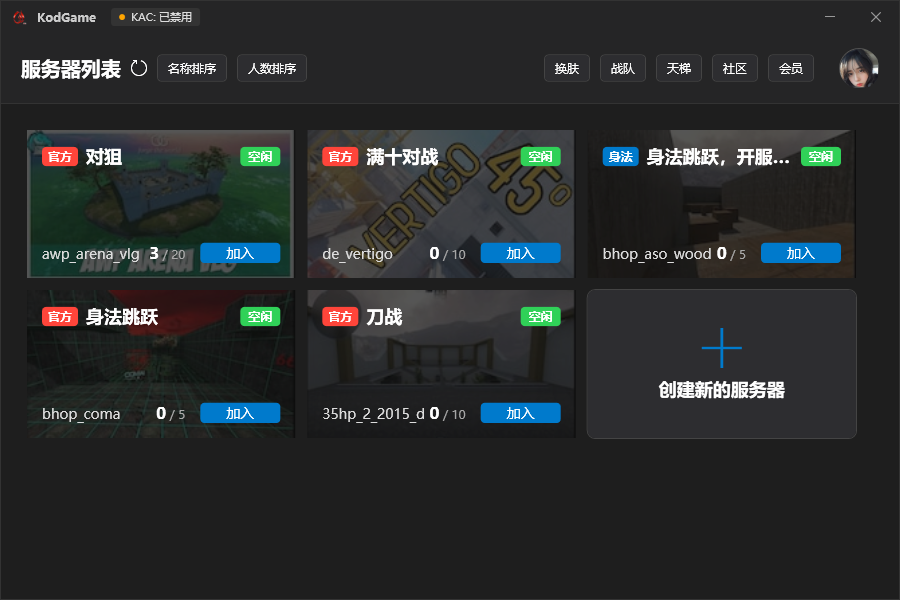
Task: Open the user avatar profile picture
Action: coord(858,68)
